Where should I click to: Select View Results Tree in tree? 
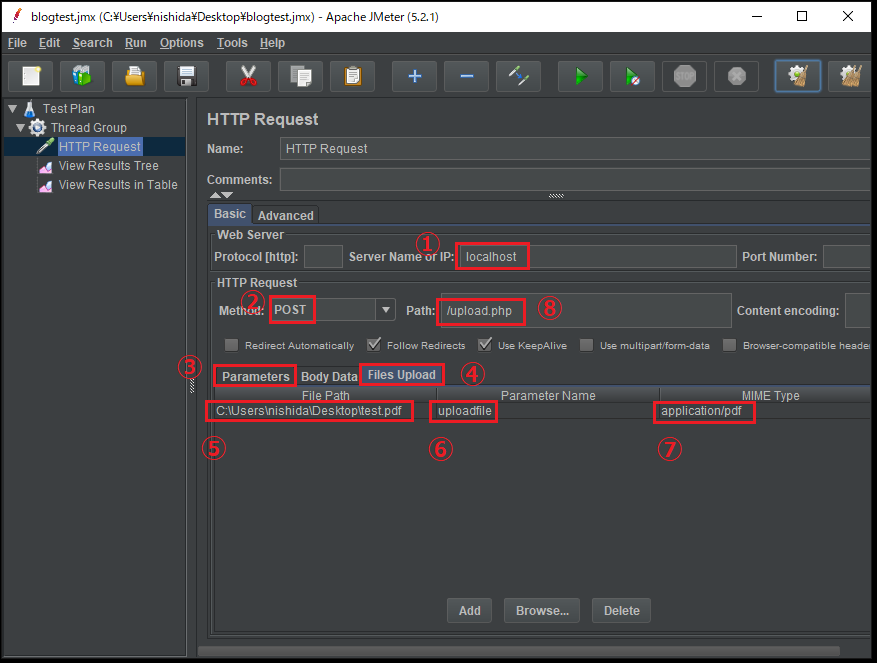click(109, 166)
